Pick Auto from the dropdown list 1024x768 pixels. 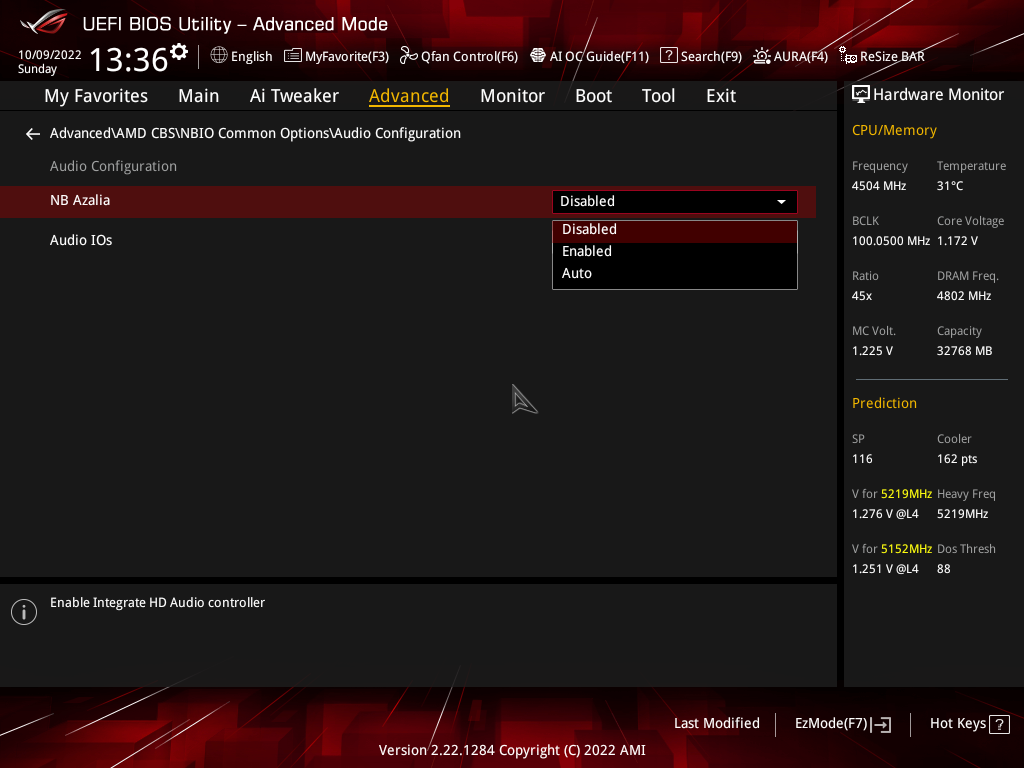tap(577, 274)
